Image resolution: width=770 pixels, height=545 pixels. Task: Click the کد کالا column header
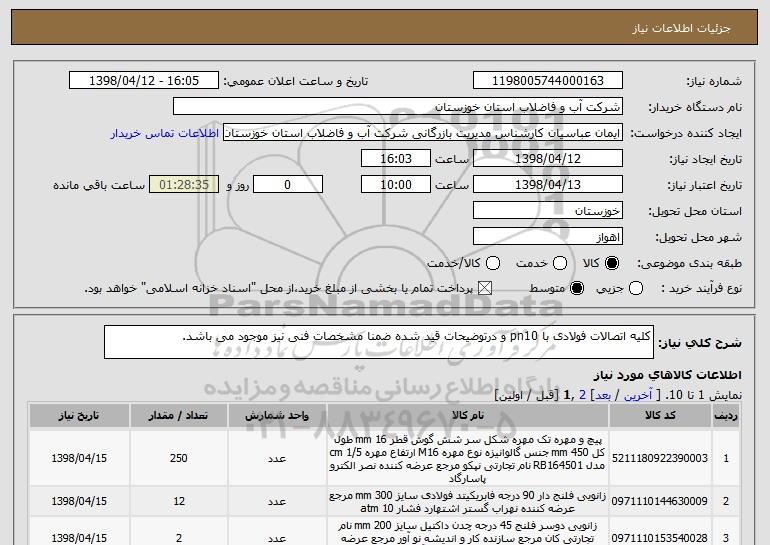point(660,416)
